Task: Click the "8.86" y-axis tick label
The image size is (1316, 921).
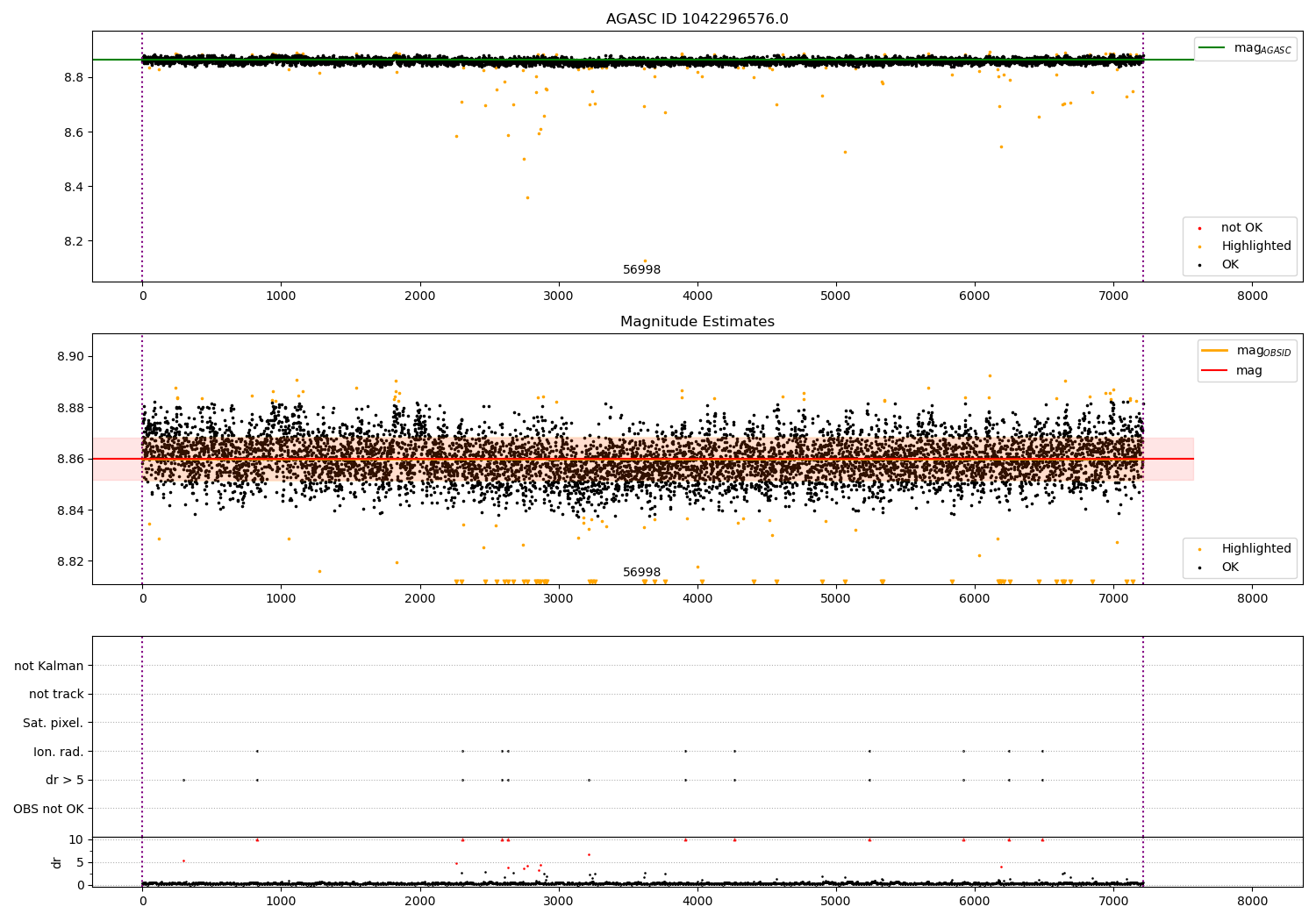Action: pos(71,459)
